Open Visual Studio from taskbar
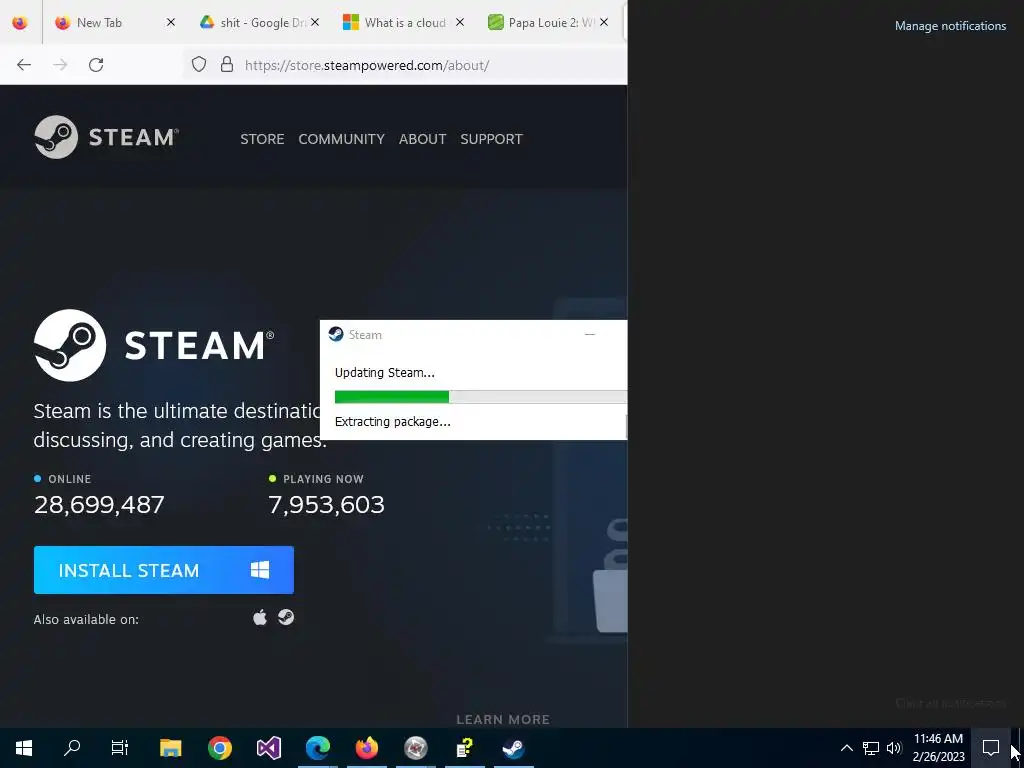1024x768 pixels. (269, 748)
